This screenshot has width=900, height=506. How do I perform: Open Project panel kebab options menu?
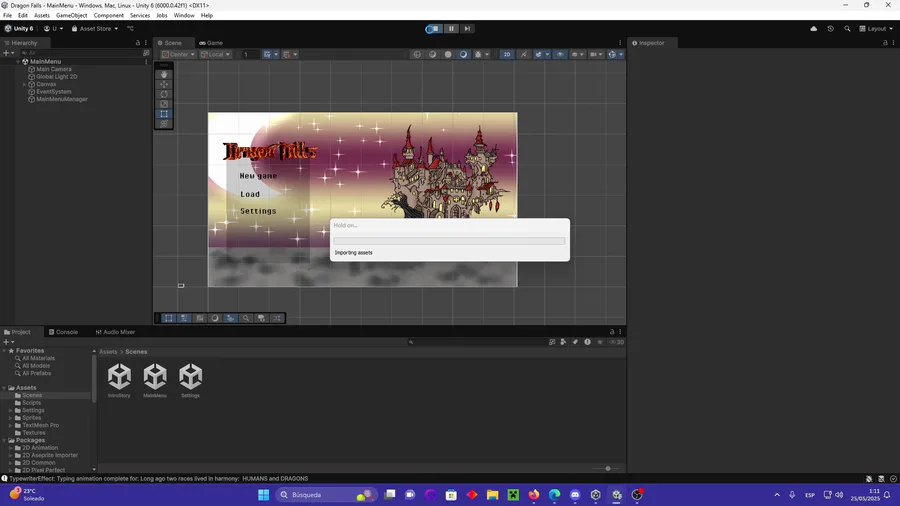coord(620,332)
